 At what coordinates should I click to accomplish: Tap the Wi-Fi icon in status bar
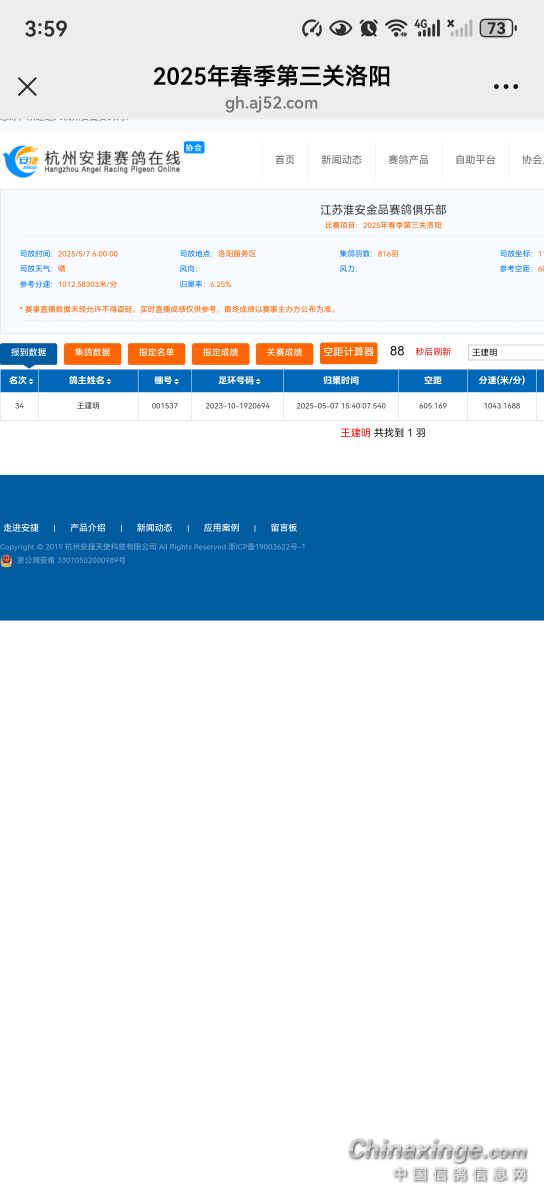click(x=396, y=28)
